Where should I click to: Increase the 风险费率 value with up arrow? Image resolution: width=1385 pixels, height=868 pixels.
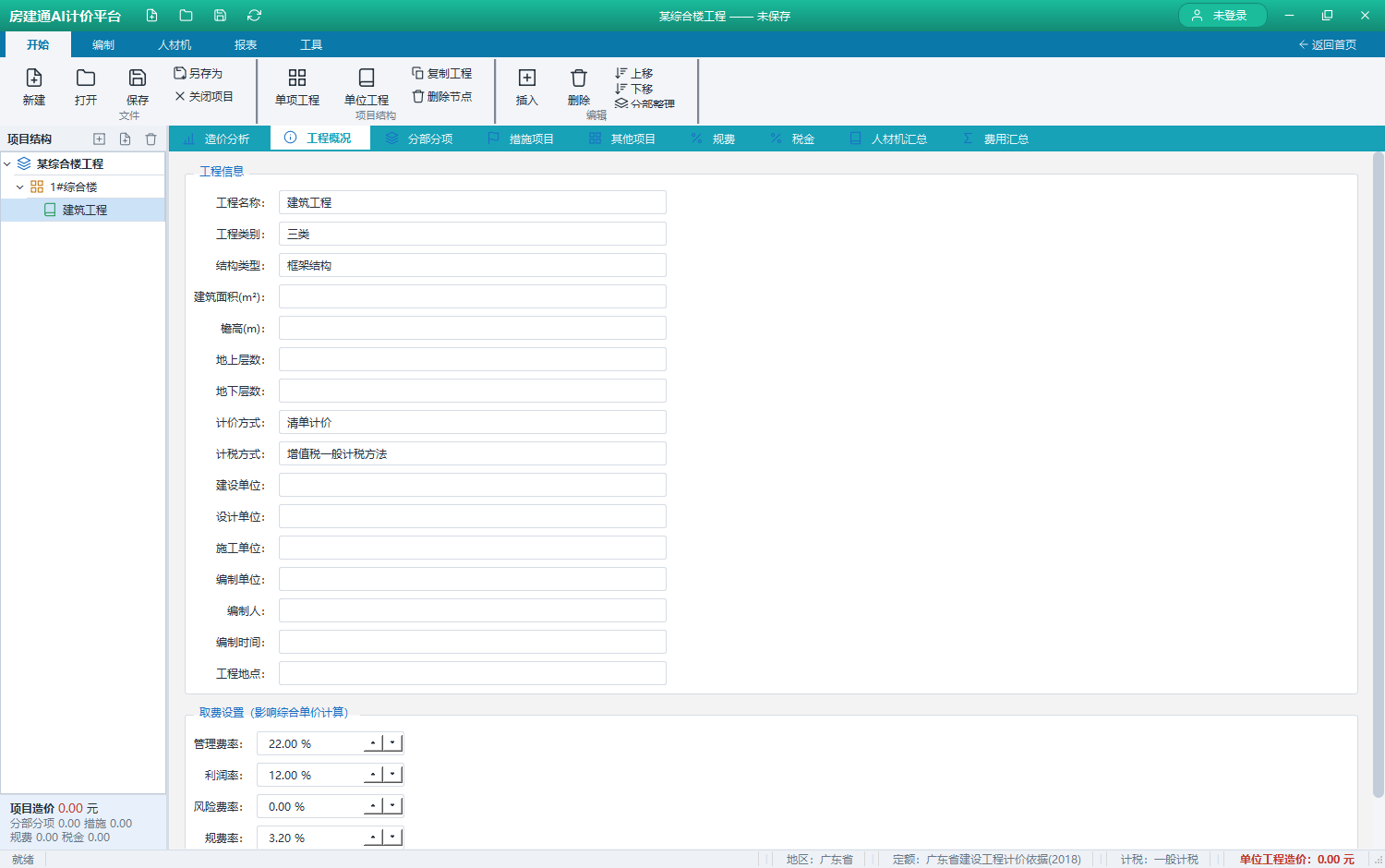pyautogui.click(x=373, y=806)
